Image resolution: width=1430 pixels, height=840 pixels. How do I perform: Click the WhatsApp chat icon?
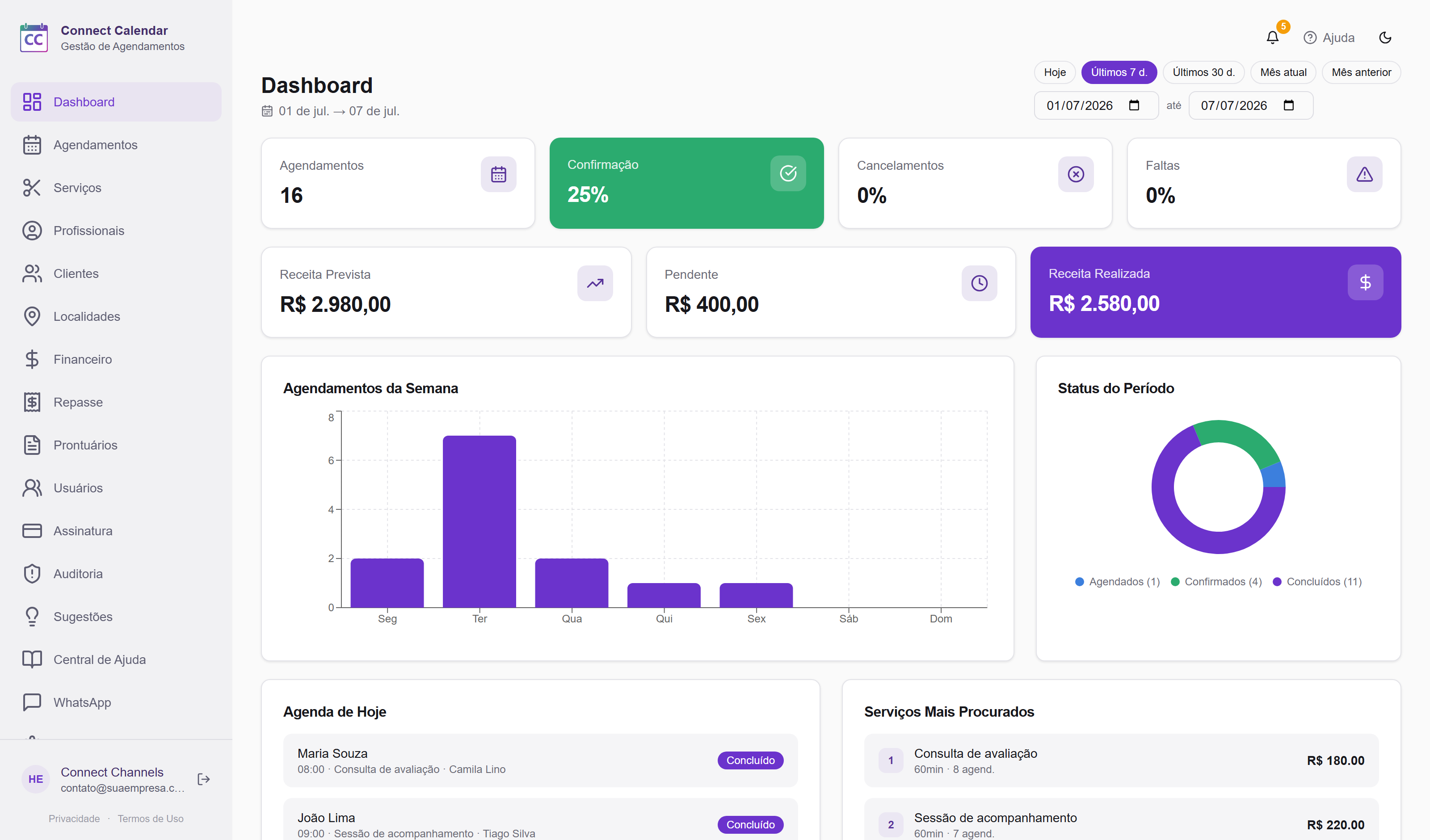[32, 702]
